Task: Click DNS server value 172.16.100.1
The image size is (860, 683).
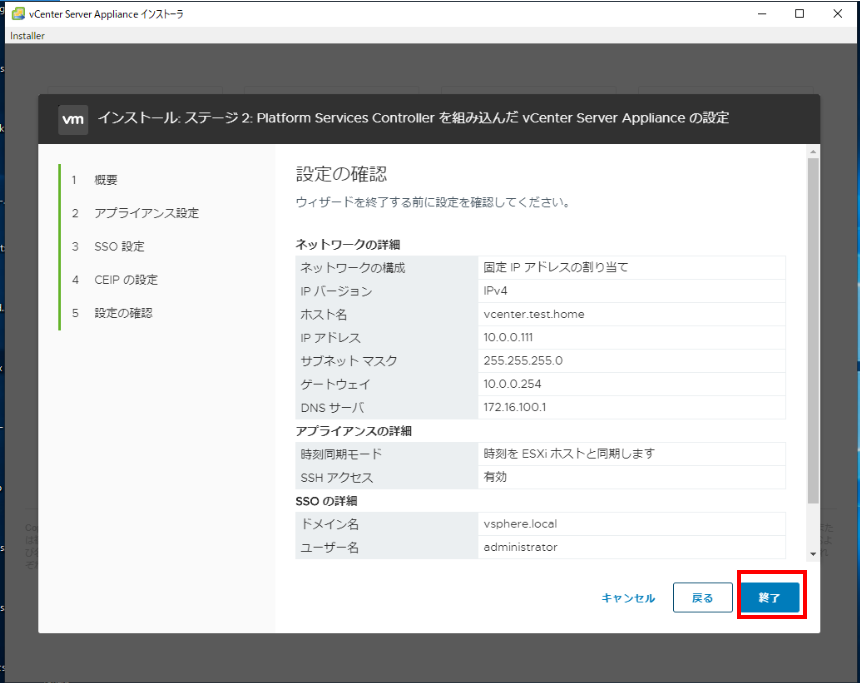Action: [x=514, y=407]
